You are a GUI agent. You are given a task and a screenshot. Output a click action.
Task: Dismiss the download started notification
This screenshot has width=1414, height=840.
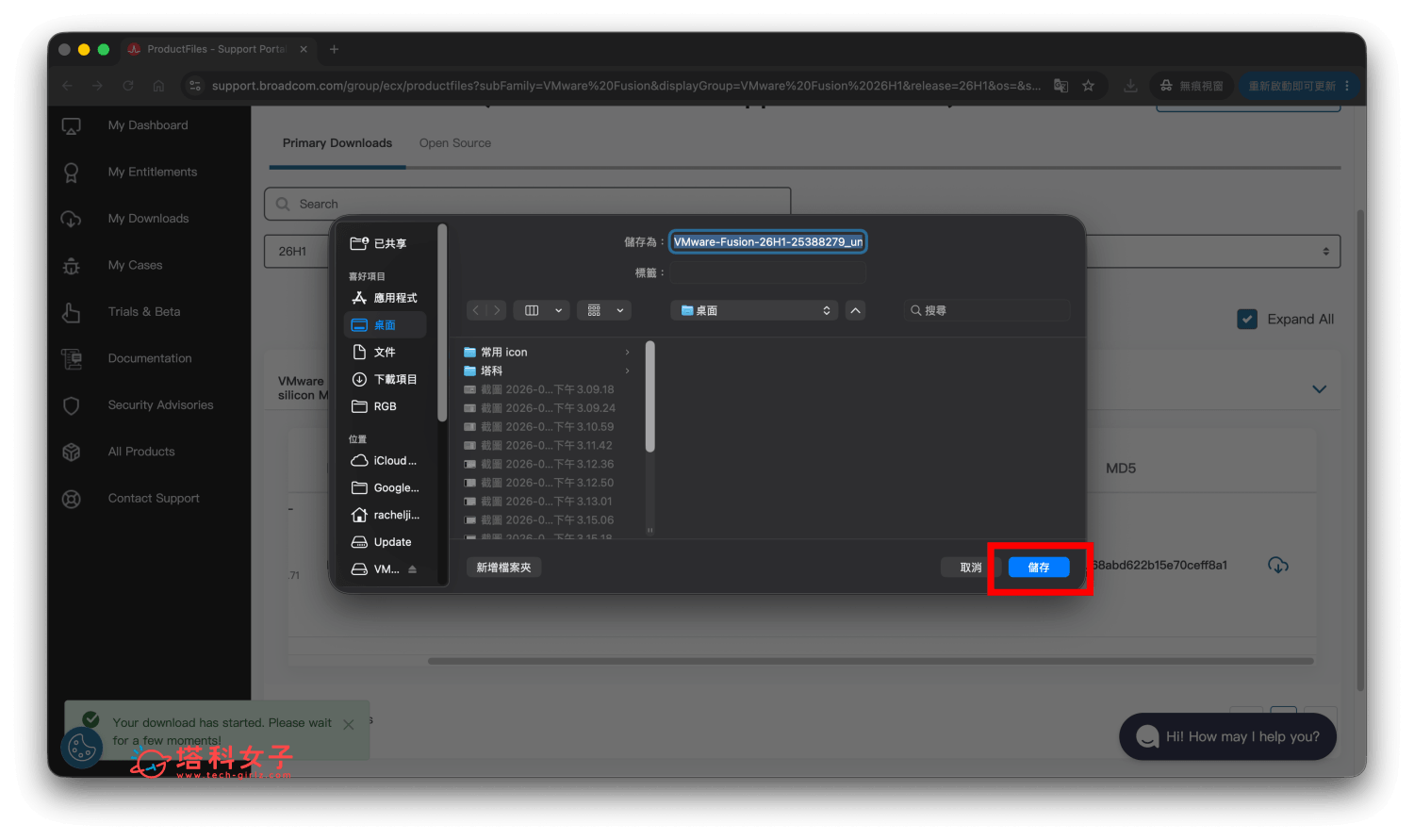click(349, 725)
